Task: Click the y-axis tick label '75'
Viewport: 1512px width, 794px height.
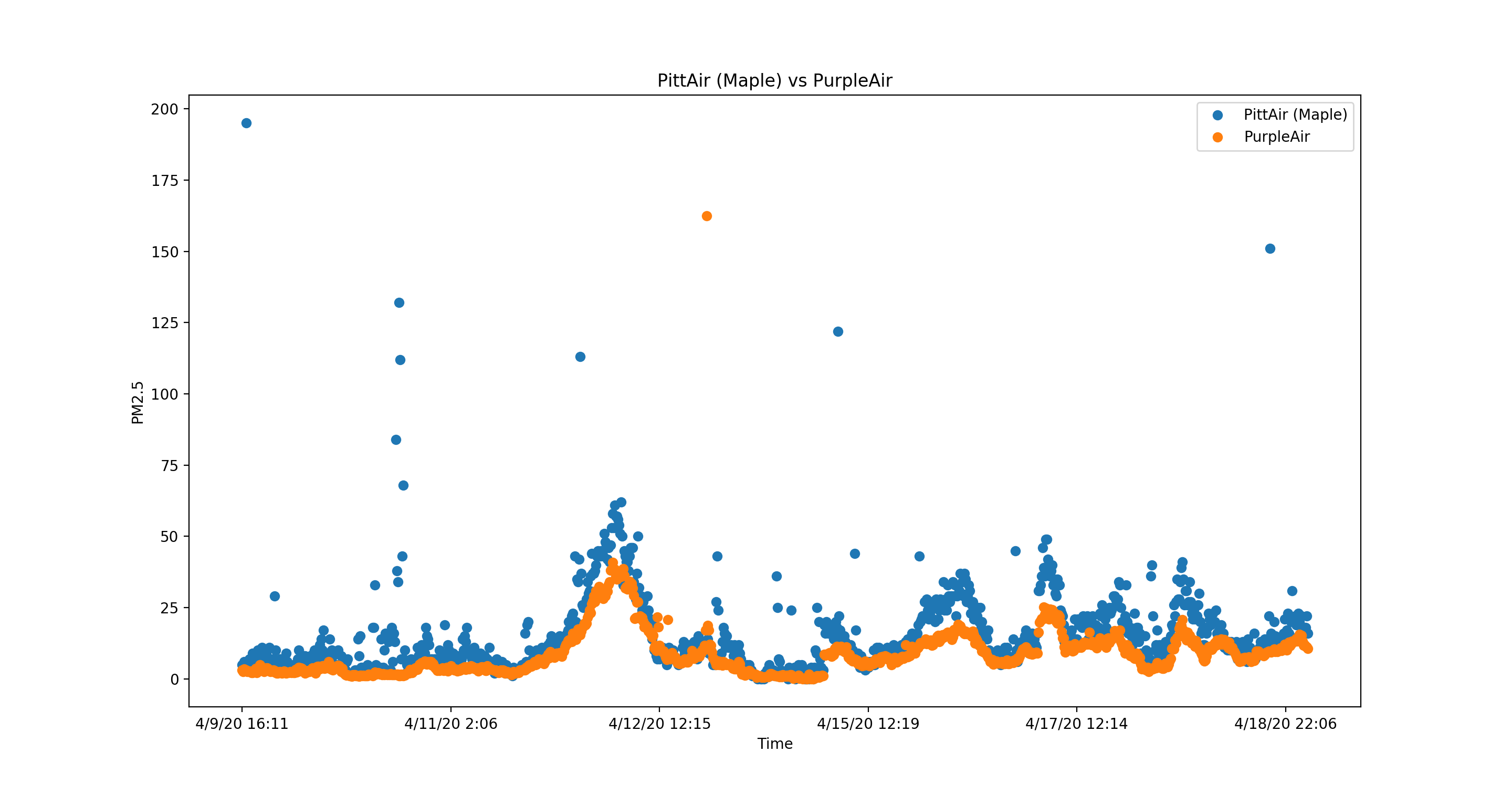Action: 169,466
